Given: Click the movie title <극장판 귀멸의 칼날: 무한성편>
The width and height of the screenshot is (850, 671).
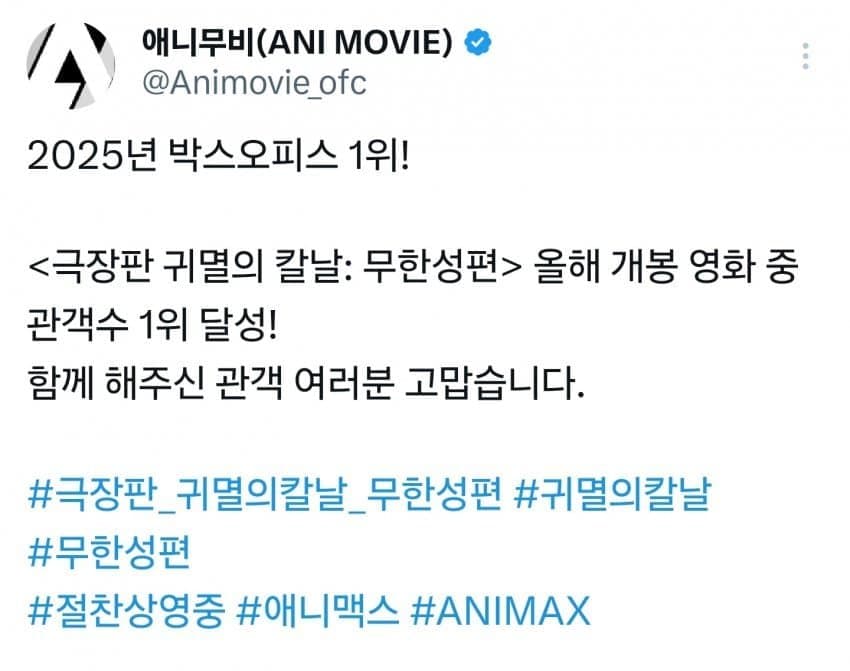Looking at the screenshot, I should [274, 267].
